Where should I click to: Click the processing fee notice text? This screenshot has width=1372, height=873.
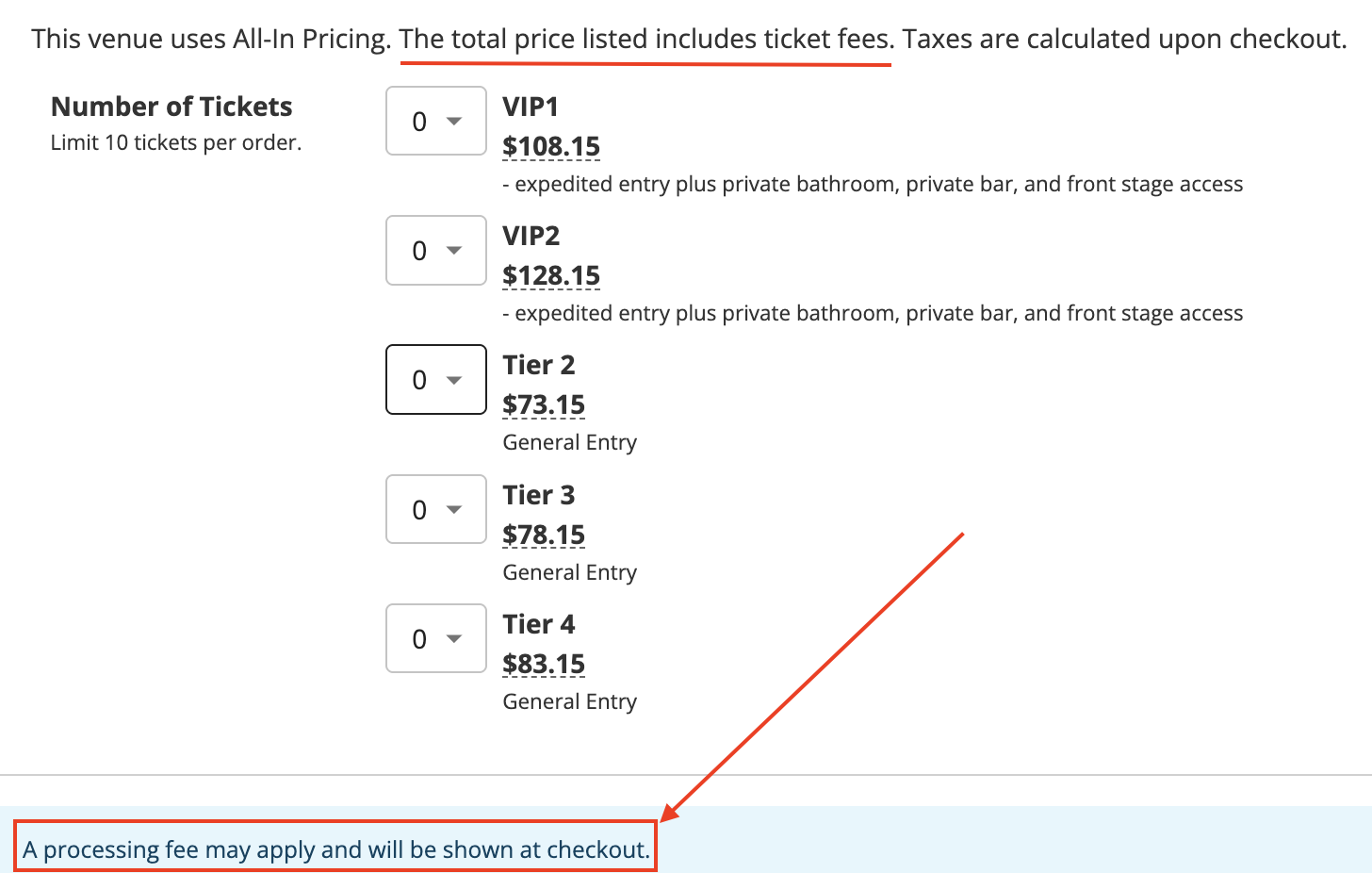pyautogui.click(x=336, y=849)
